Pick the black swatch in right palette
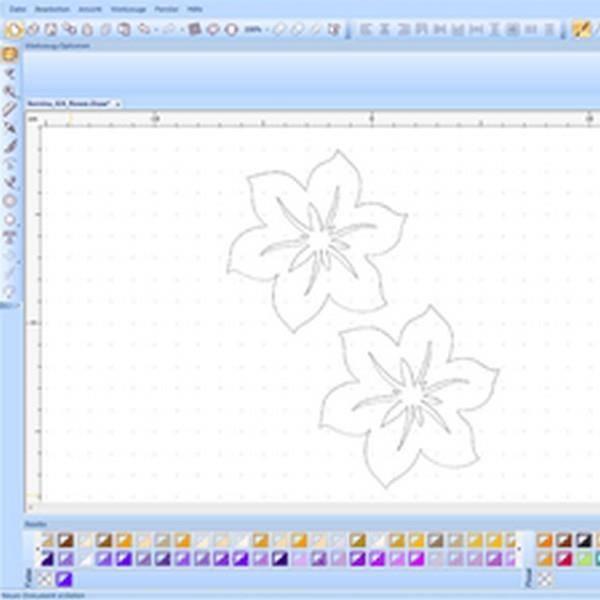Image resolution: width=600 pixels, height=600 pixels. pos(584,540)
